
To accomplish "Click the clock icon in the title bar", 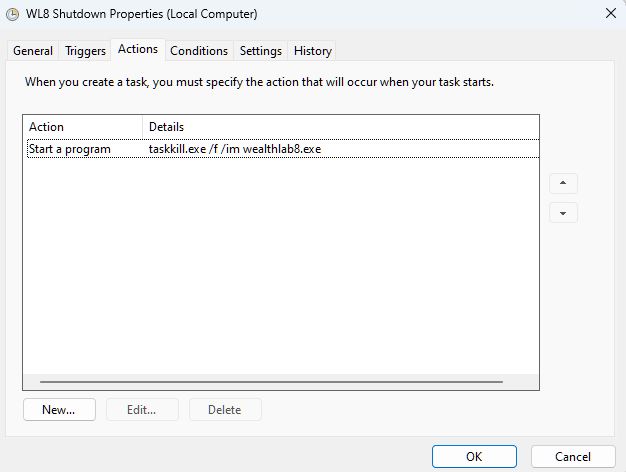I will [12, 14].
